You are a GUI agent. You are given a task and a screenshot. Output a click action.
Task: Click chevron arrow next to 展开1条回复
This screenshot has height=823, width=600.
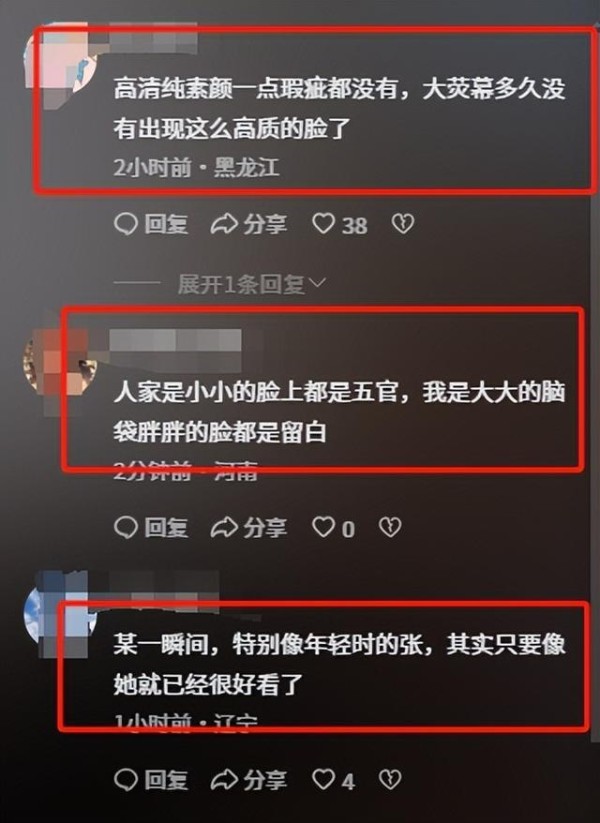(317, 283)
